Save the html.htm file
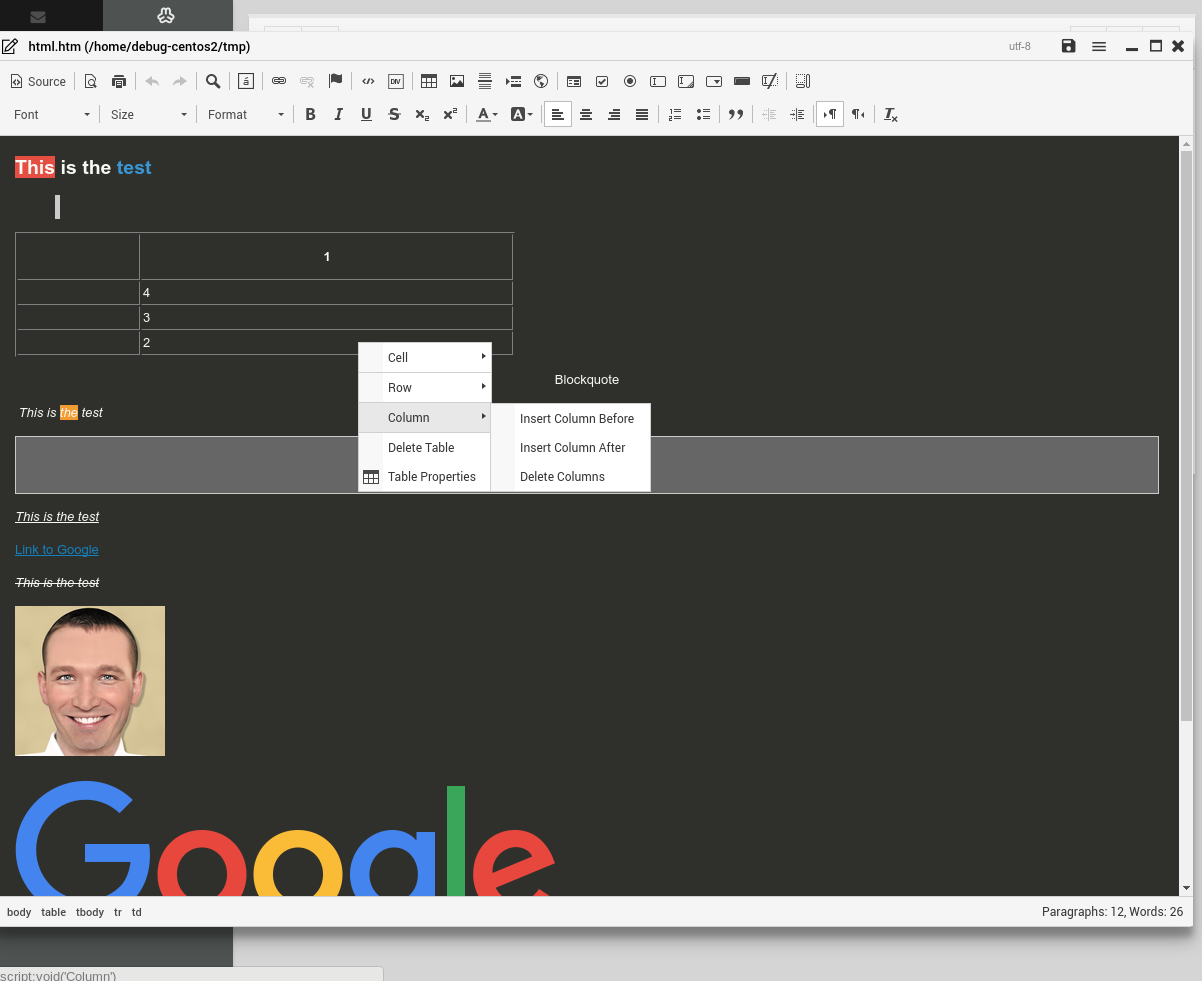 [1068, 46]
